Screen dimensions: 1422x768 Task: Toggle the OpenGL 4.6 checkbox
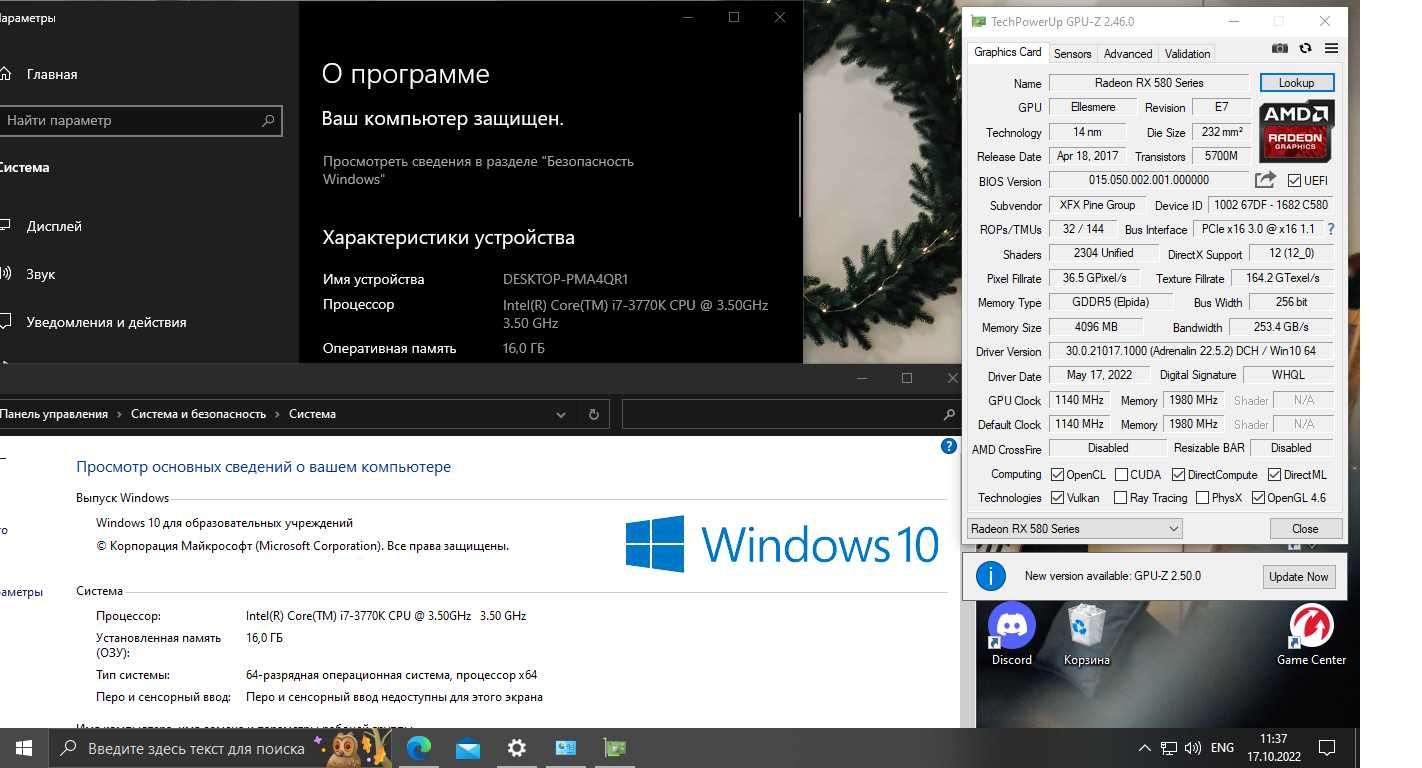pos(1258,498)
